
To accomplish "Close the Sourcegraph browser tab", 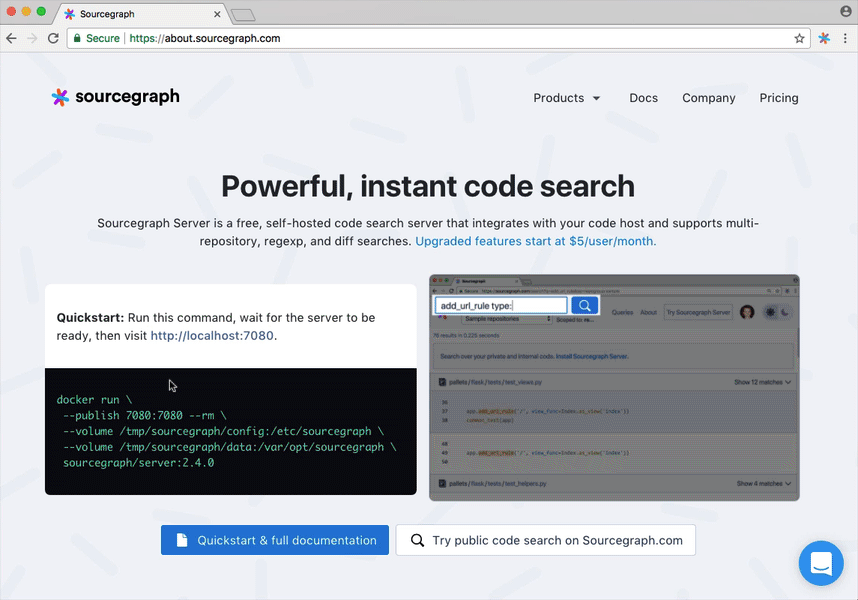I will 217,14.
